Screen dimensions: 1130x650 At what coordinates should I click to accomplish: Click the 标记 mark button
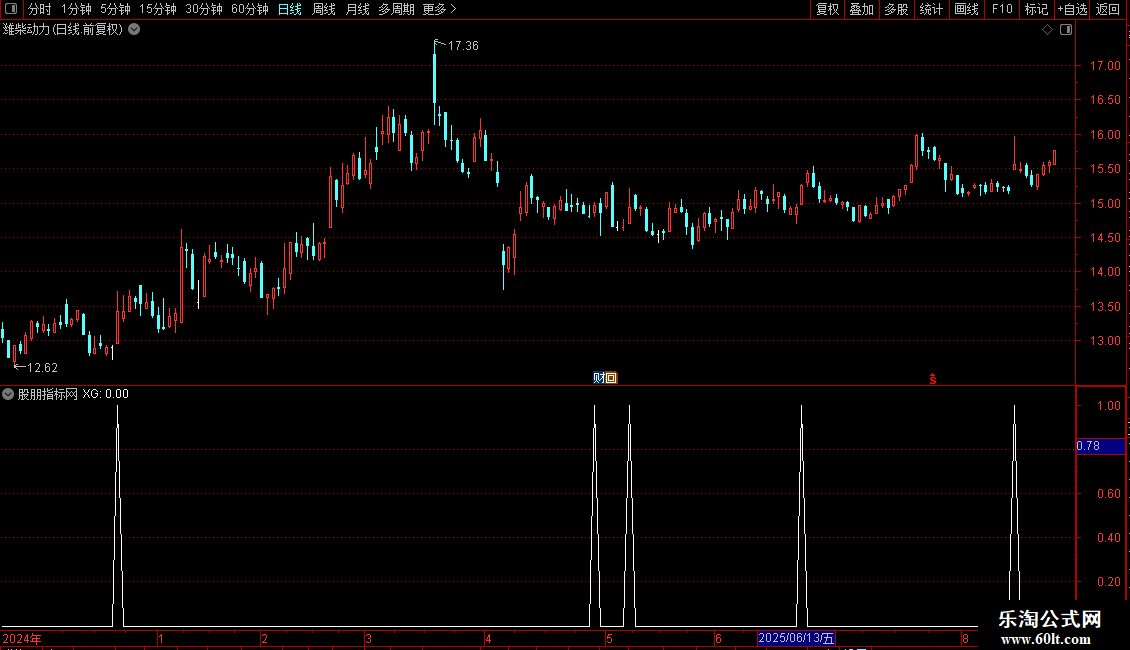[1036, 9]
